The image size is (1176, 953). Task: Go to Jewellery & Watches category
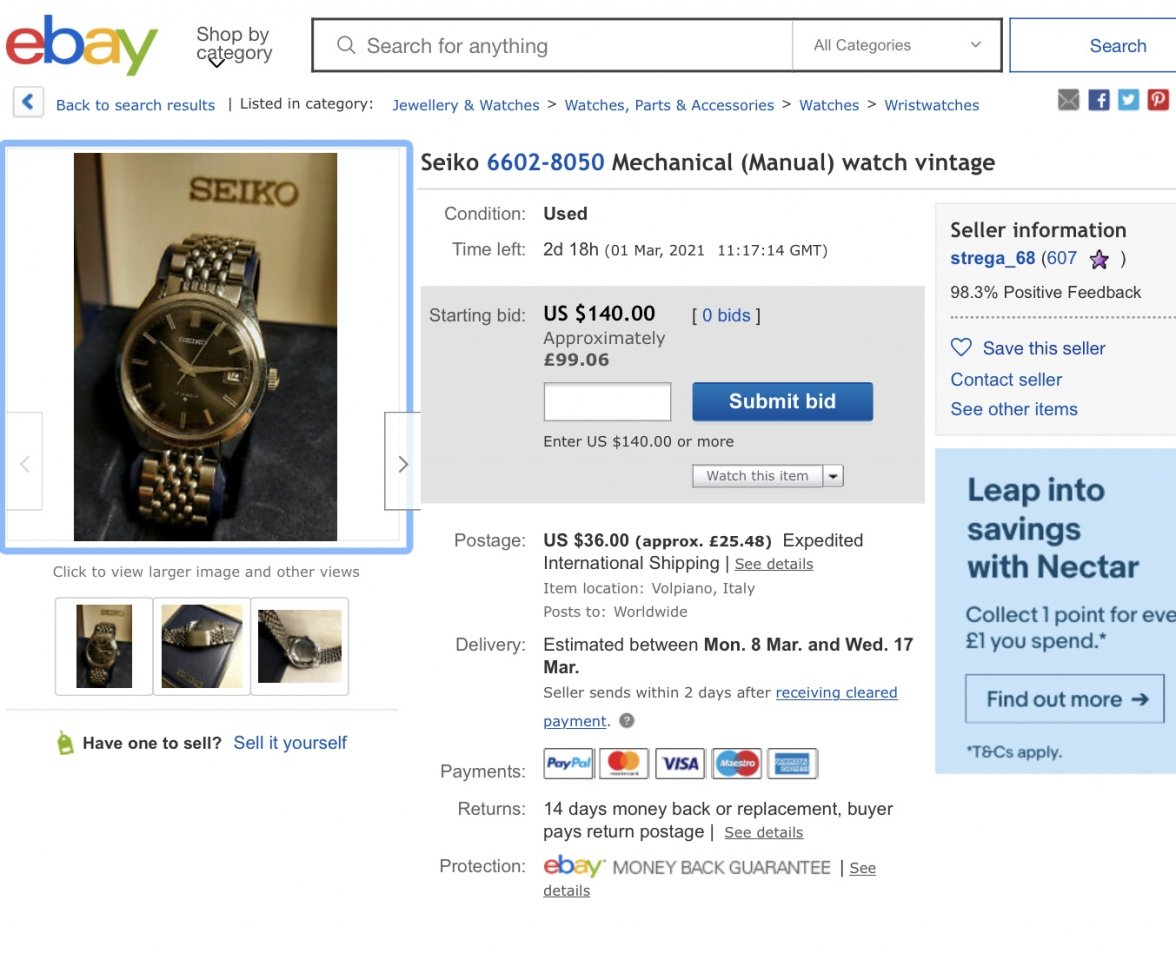[465, 105]
